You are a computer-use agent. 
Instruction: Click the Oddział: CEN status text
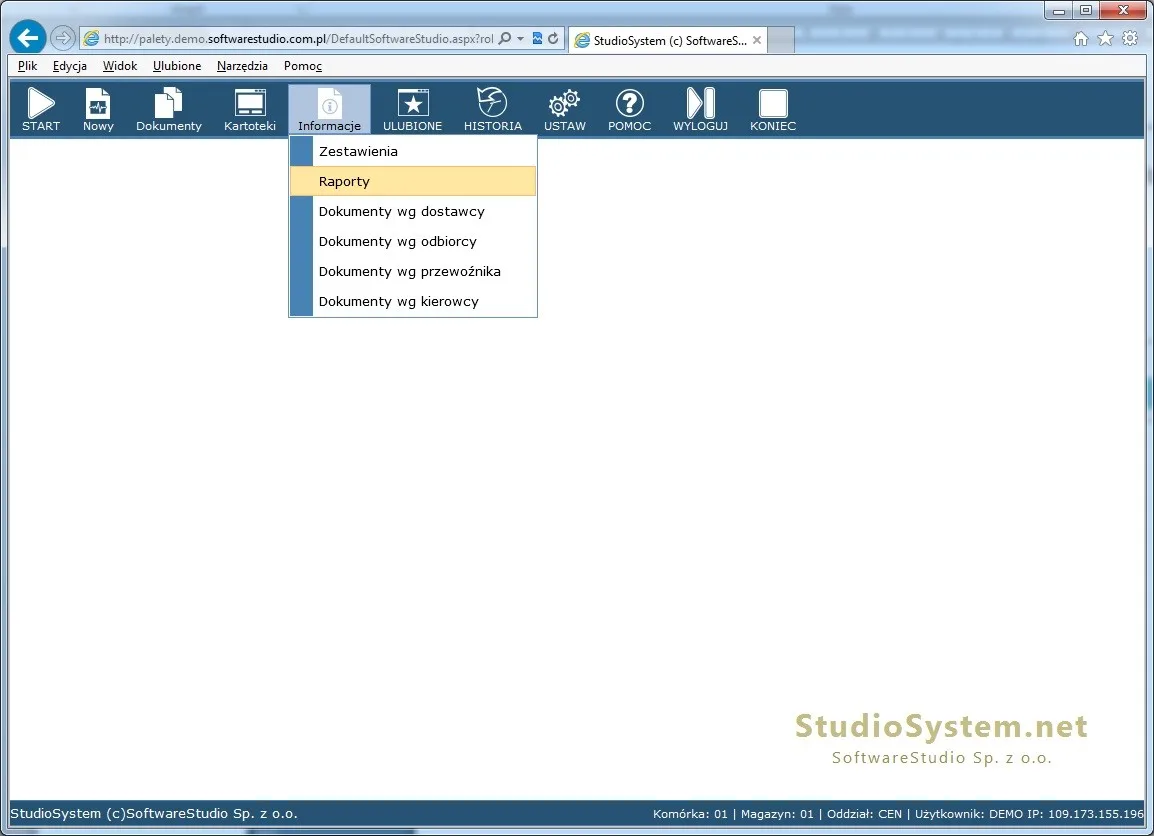pyautogui.click(x=864, y=814)
